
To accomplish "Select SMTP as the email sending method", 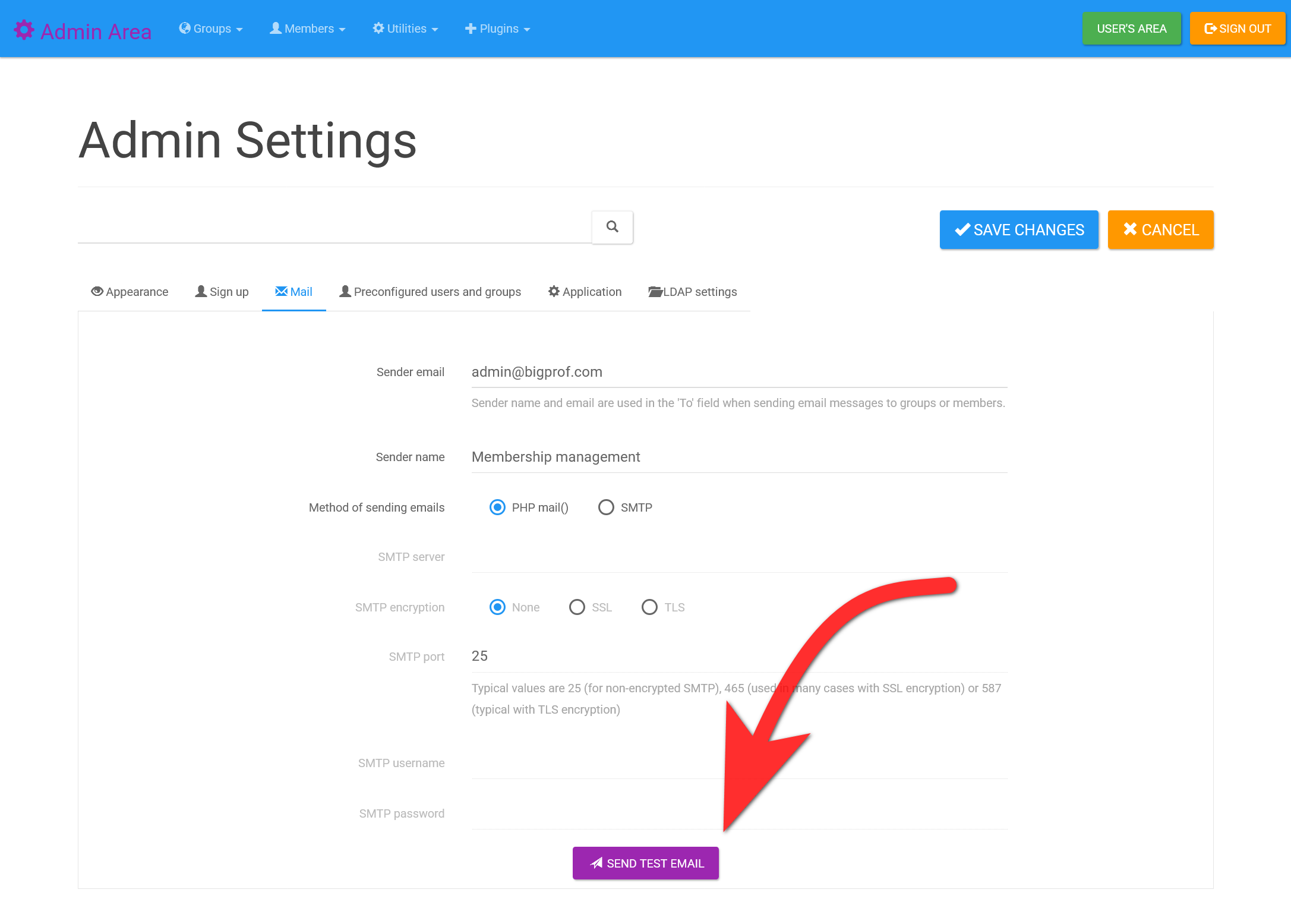I will (x=606, y=507).
